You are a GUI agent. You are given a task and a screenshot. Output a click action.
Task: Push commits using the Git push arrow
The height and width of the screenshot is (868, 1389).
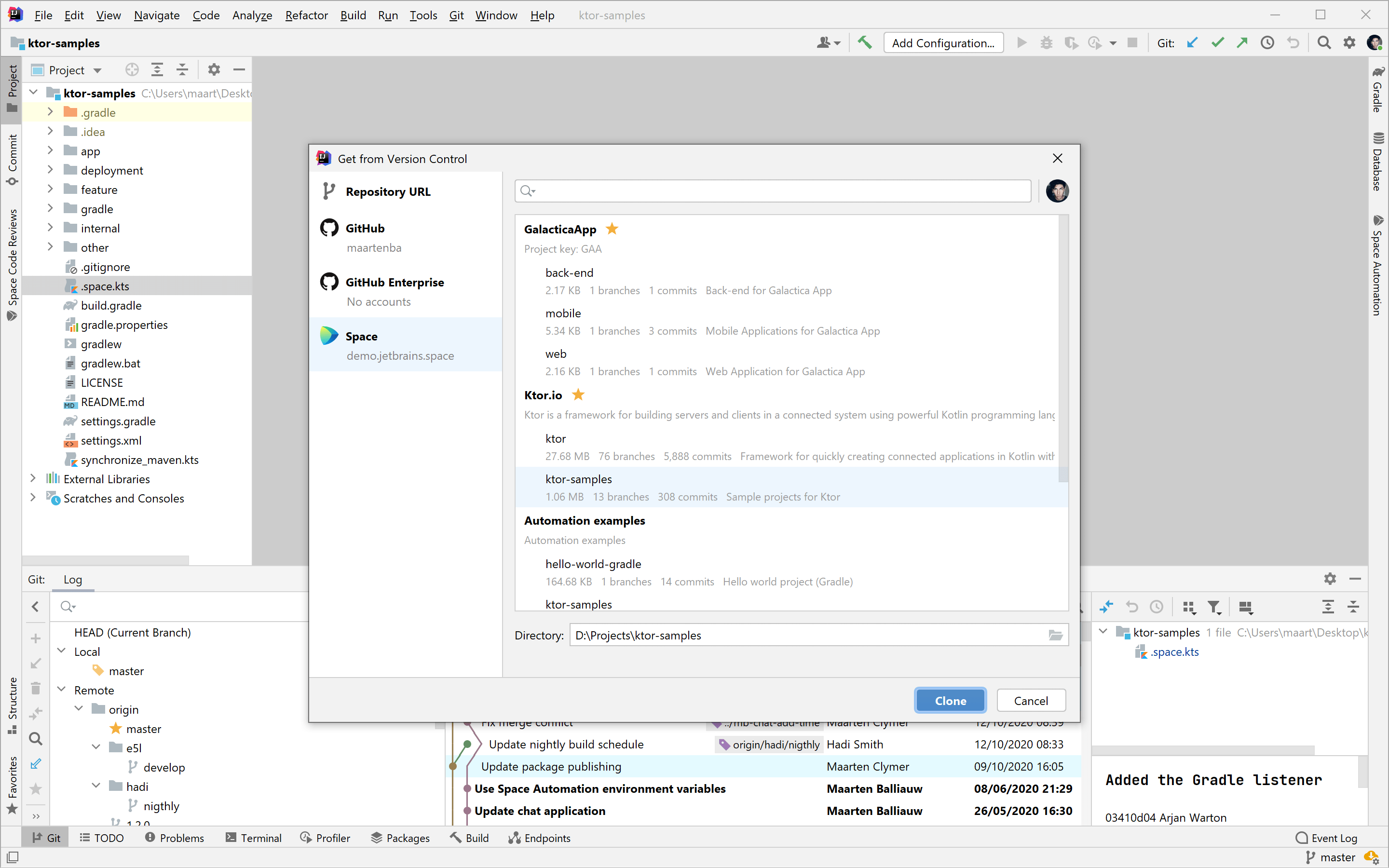1242,42
